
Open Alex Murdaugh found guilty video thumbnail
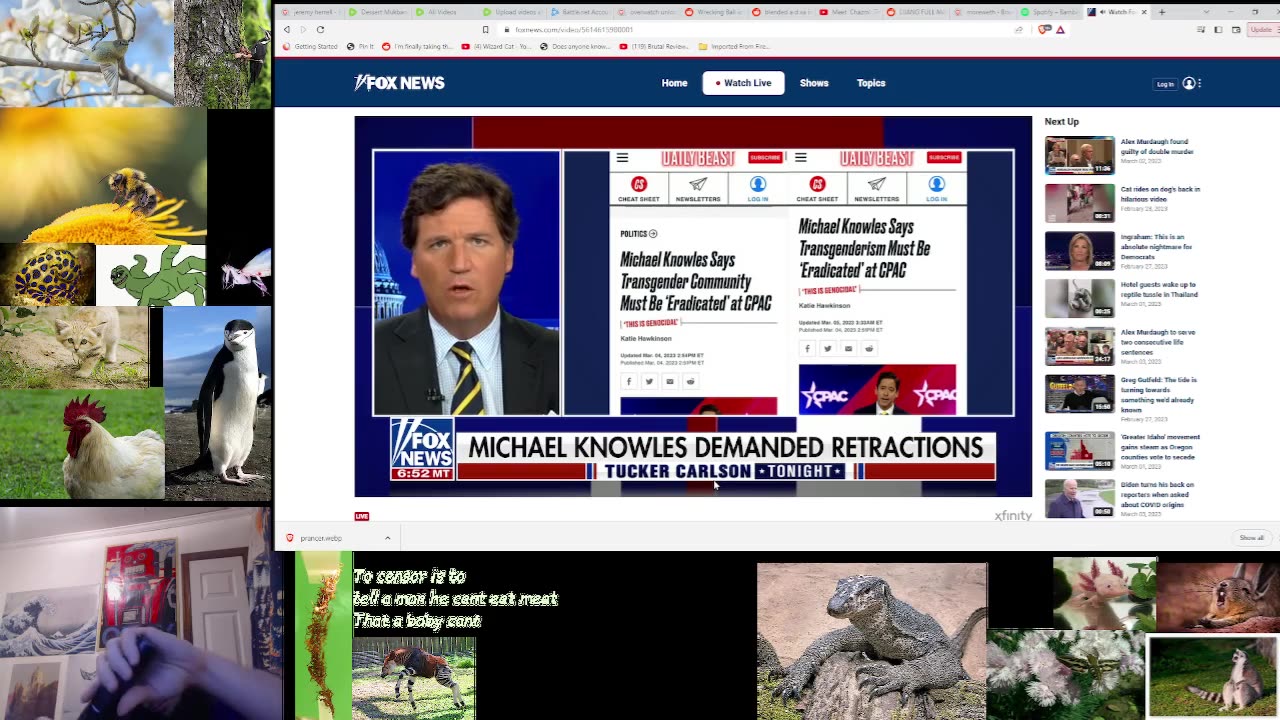(x=1079, y=155)
